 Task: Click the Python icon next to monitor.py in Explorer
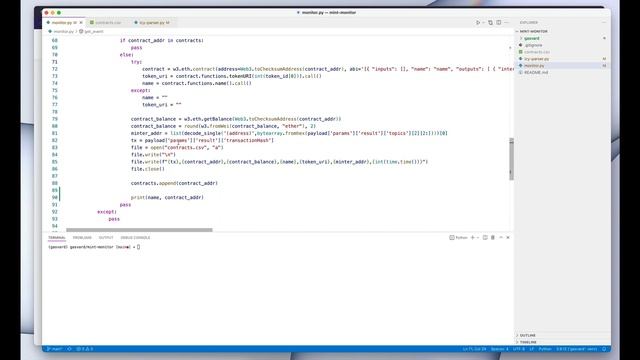click(520, 65)
